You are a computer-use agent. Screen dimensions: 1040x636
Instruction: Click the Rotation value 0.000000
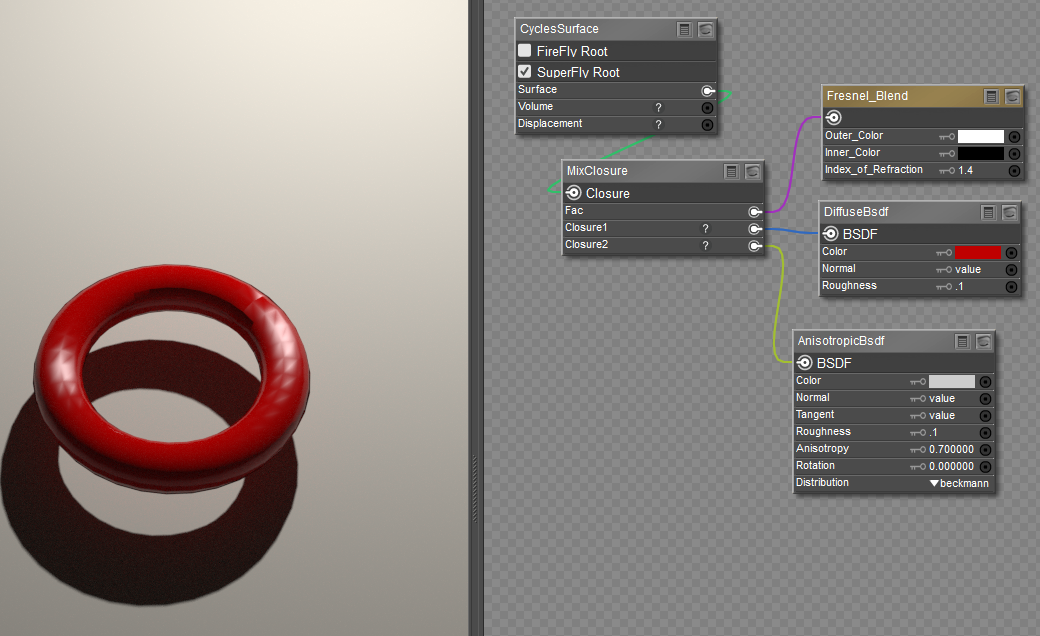coord(952,467)
